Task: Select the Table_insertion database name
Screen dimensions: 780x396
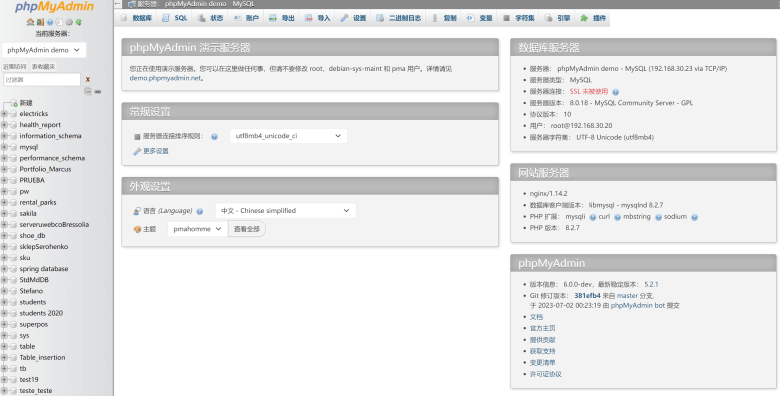Action: 42,358
